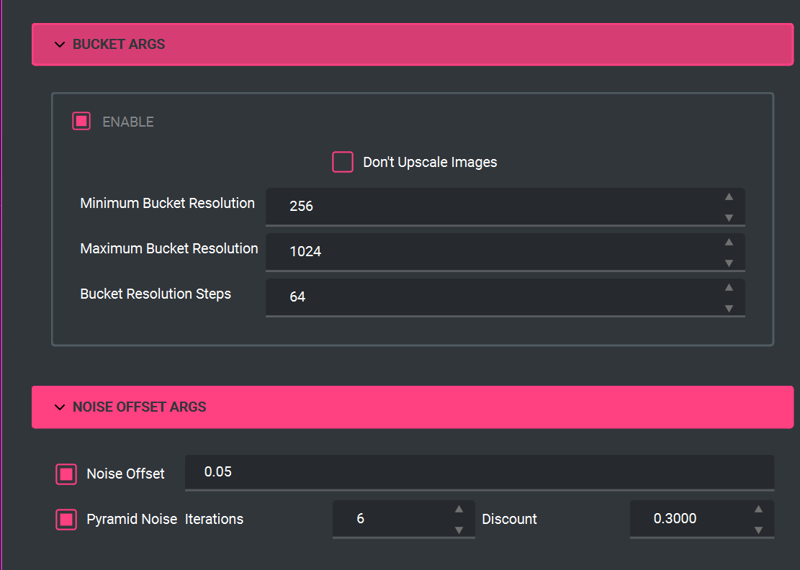Collapse the Bucket Args section chevron
The image size is (800, 570).
(x=60, y=44)
